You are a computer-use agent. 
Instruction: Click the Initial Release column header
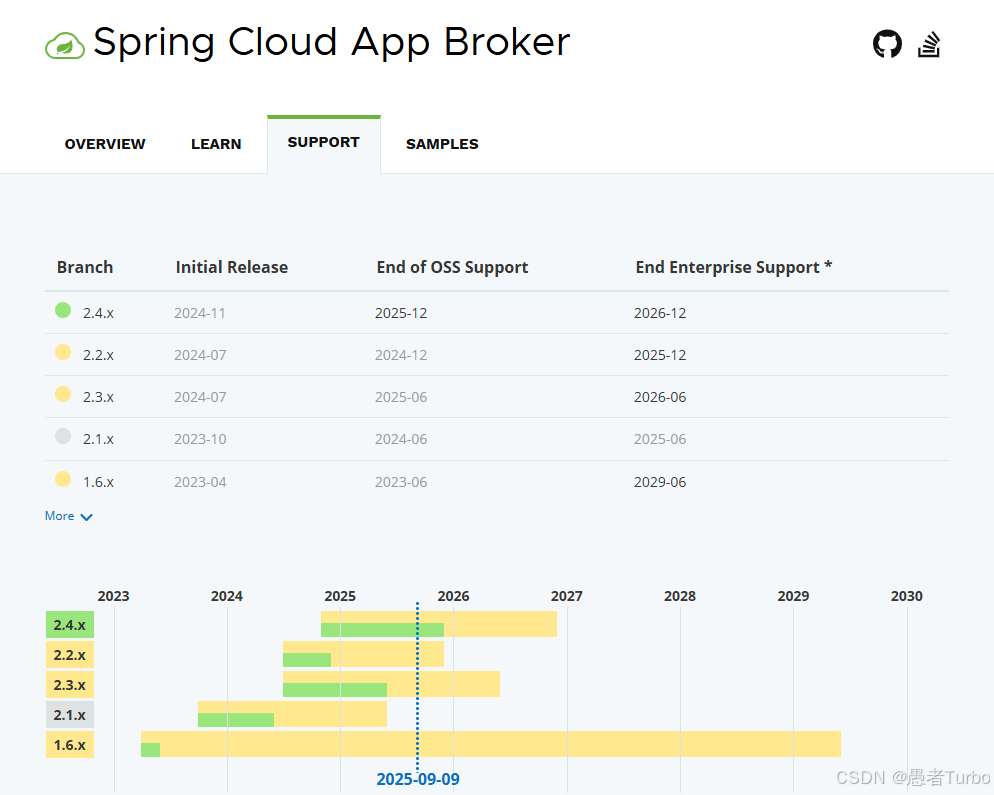click(x=231, y=268)
